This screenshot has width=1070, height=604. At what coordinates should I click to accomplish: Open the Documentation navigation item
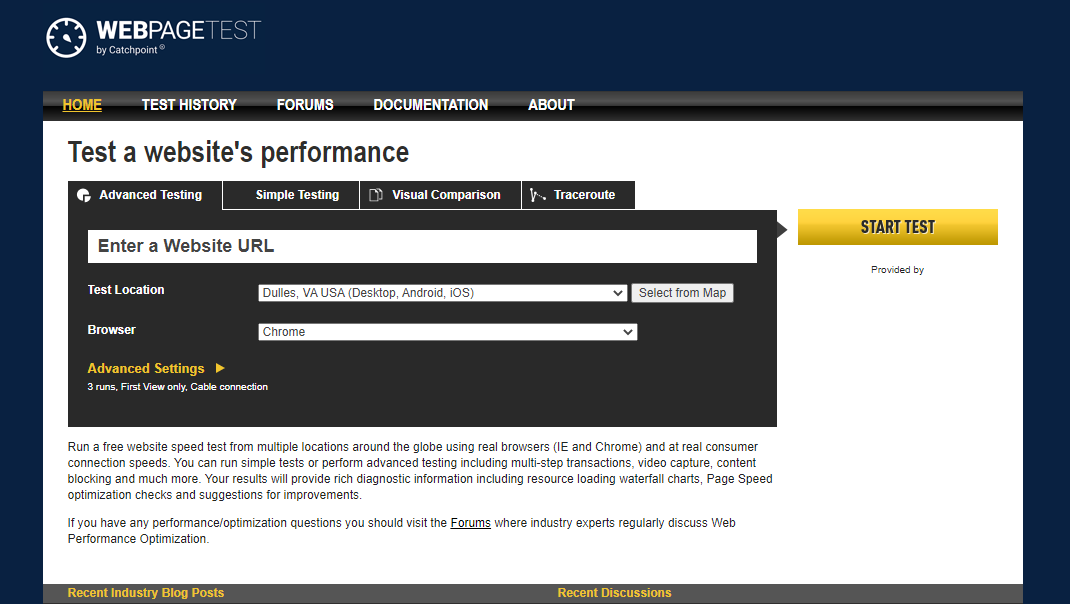tap(431, 105)
